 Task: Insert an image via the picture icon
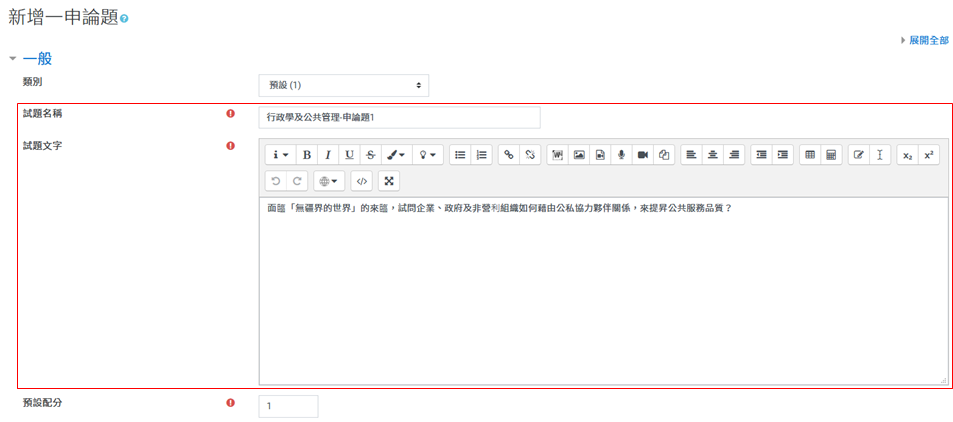[579, 155]
